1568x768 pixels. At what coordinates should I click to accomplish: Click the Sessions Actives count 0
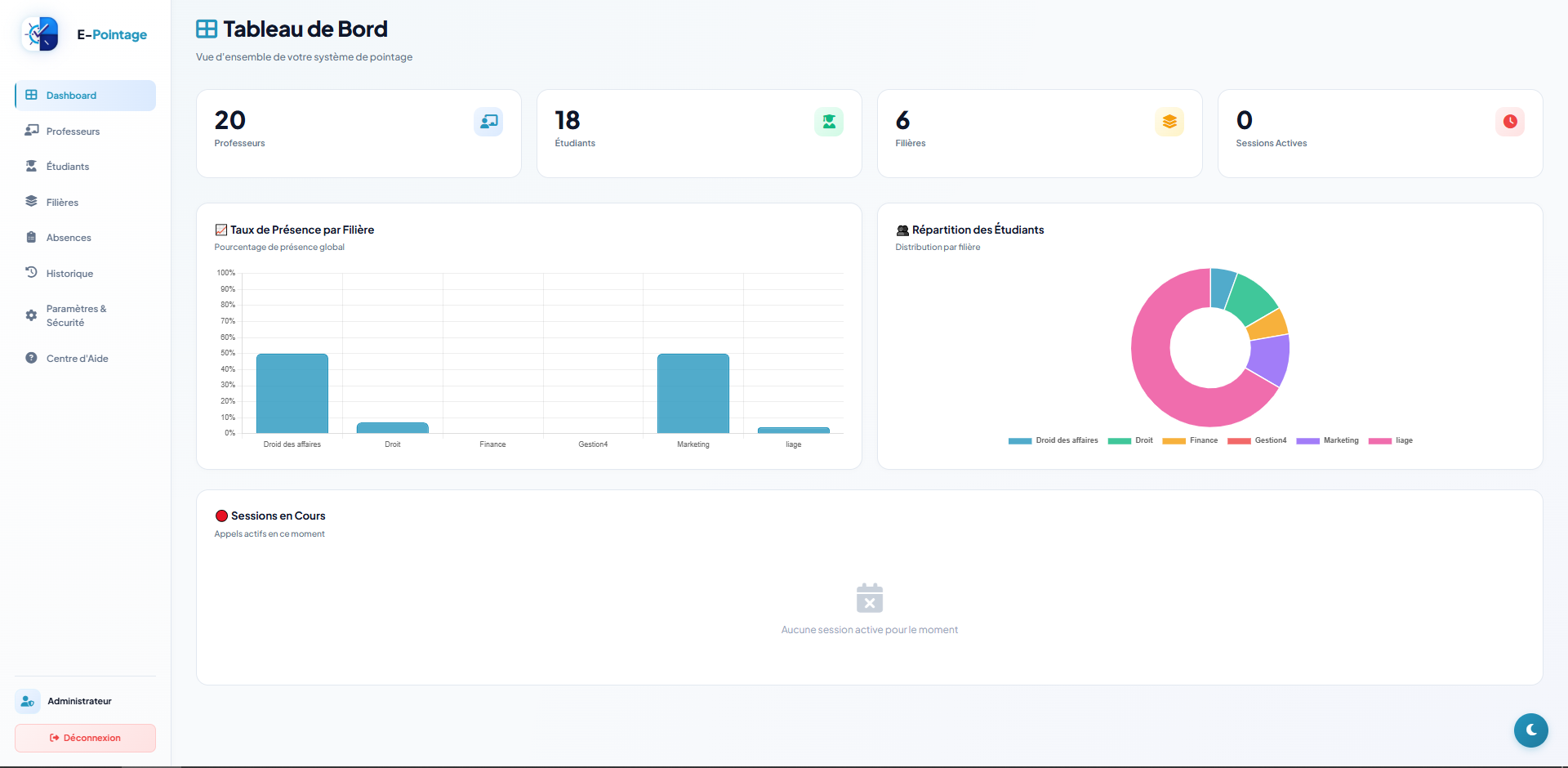(x=1245, y=121)
